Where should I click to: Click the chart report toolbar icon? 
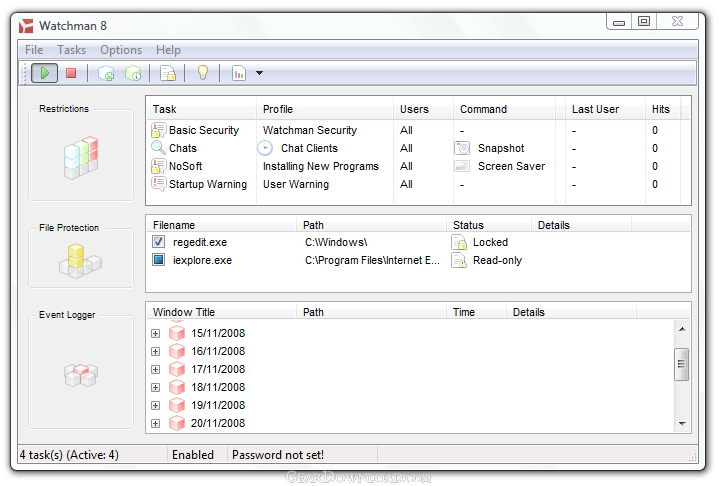[239, 73]
